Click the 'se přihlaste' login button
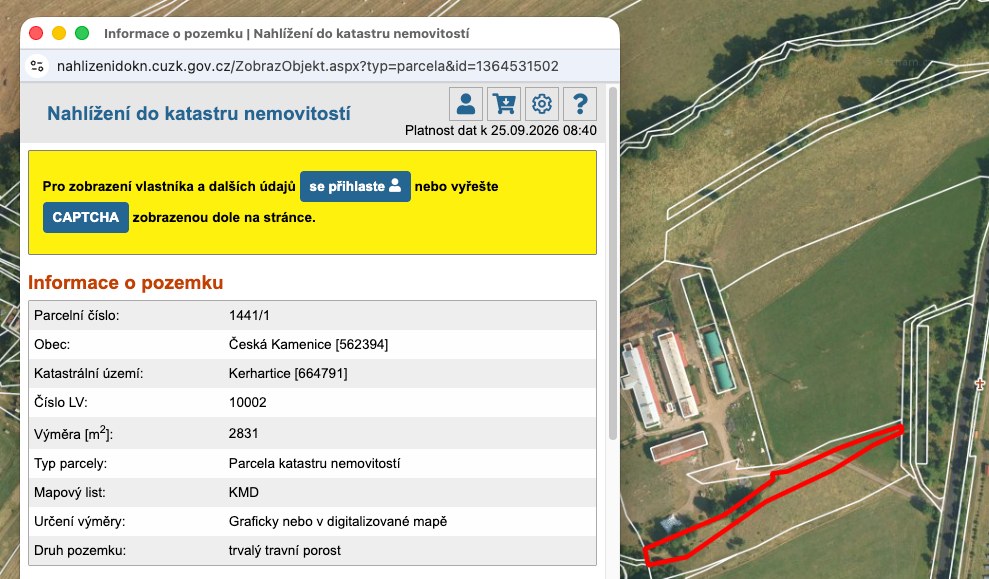The height and width of the screenshot is (579, 989). (355, 187)
